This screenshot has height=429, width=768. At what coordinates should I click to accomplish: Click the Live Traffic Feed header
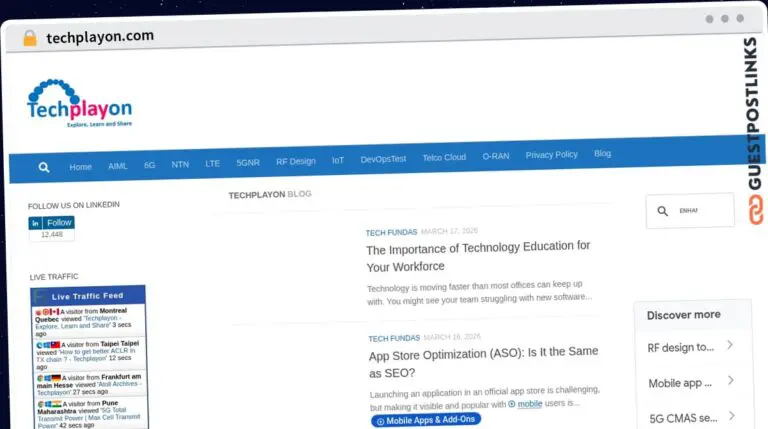[88, 296]
